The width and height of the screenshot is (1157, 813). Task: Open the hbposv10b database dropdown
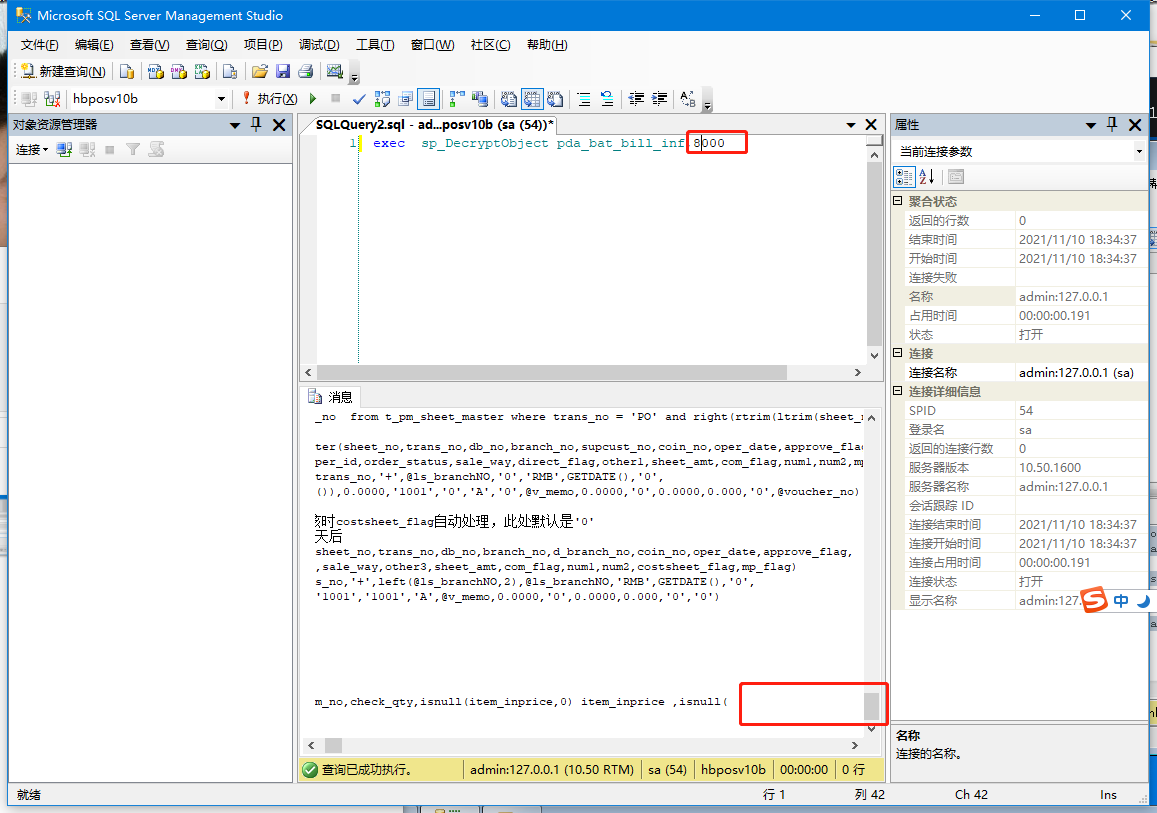pyautogui.click(x=221, y=99)
